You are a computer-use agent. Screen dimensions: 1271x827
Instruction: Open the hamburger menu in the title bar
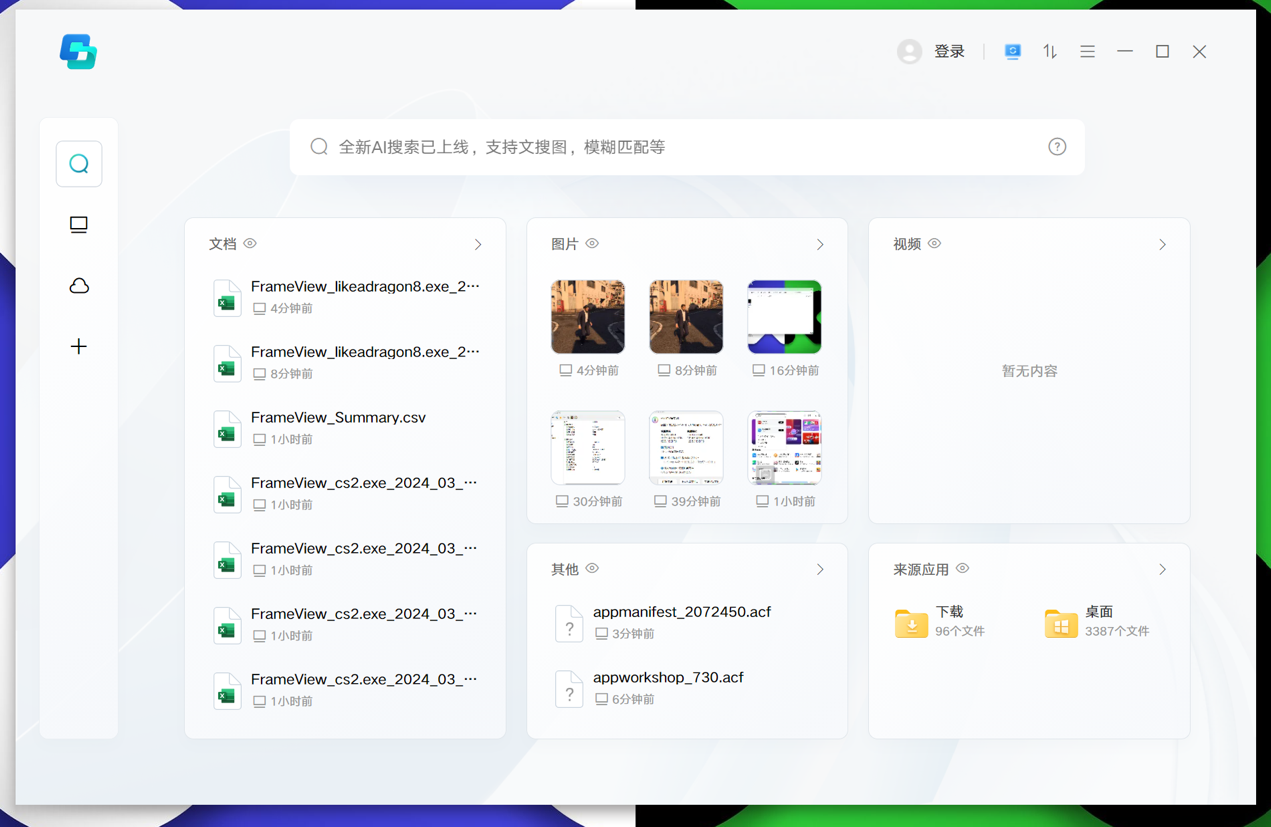click(1087, 51)
